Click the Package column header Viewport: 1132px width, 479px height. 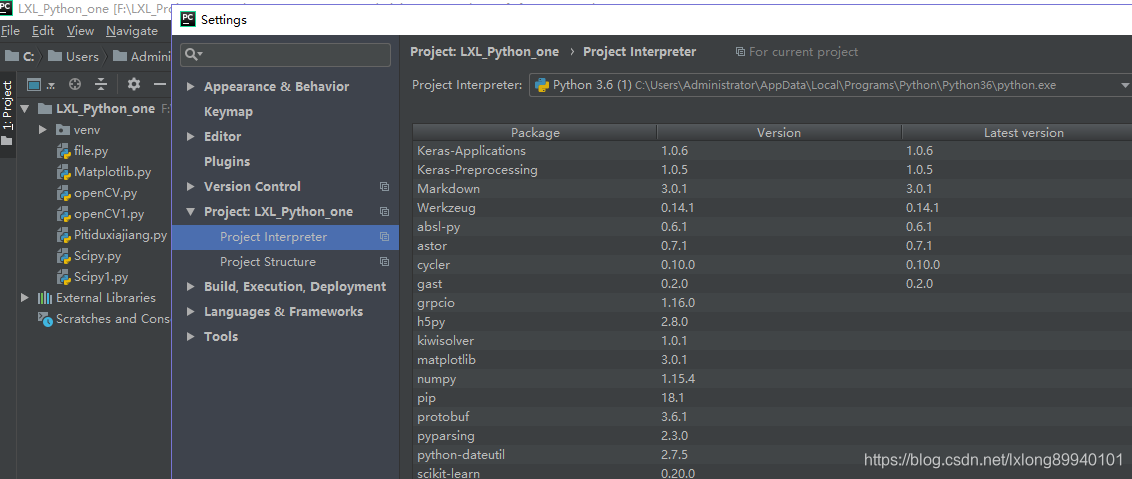pyautogui.click(x=535, y=132)
